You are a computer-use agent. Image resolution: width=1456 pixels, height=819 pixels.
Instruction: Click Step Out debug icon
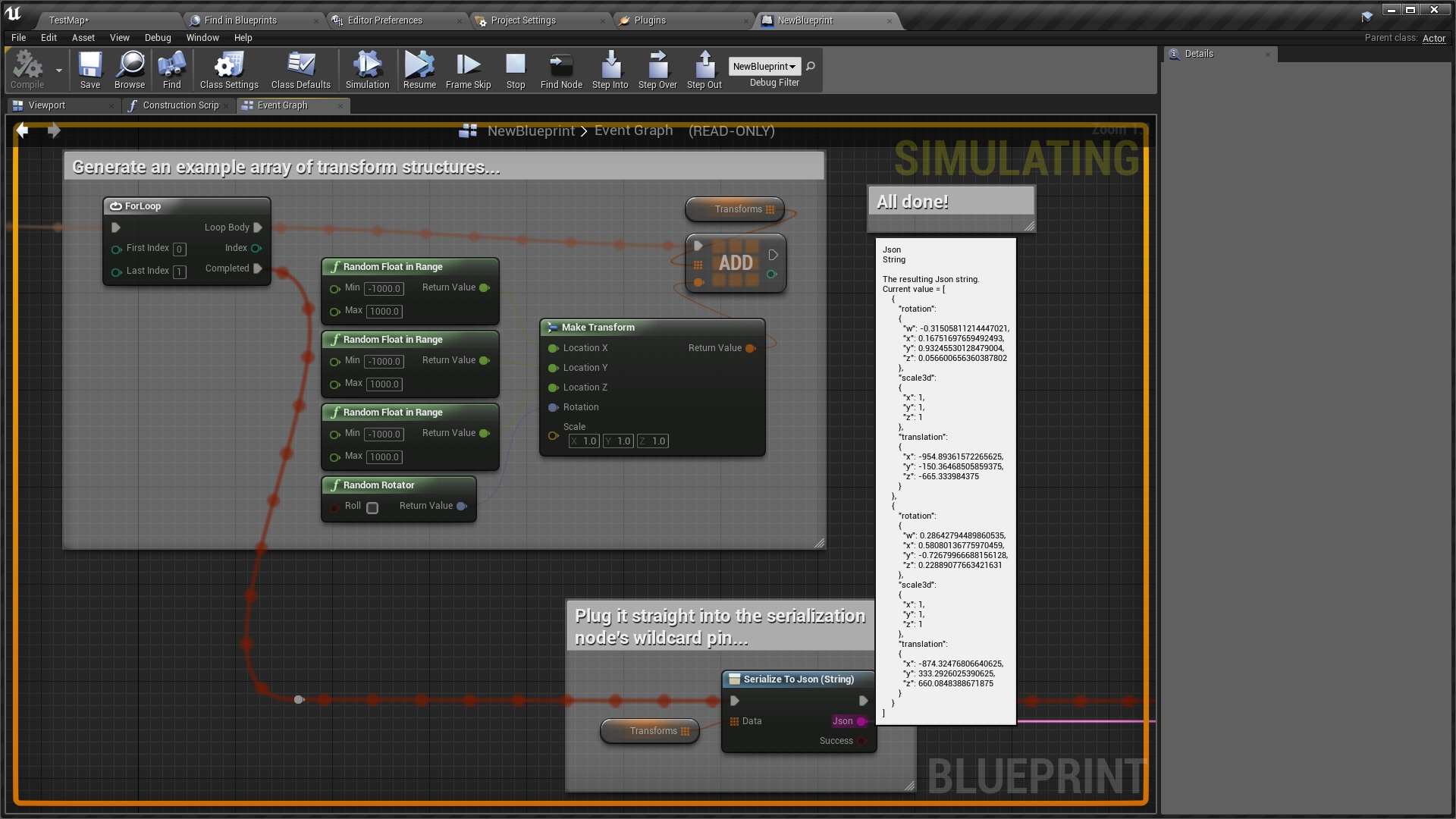click(704, 70)
